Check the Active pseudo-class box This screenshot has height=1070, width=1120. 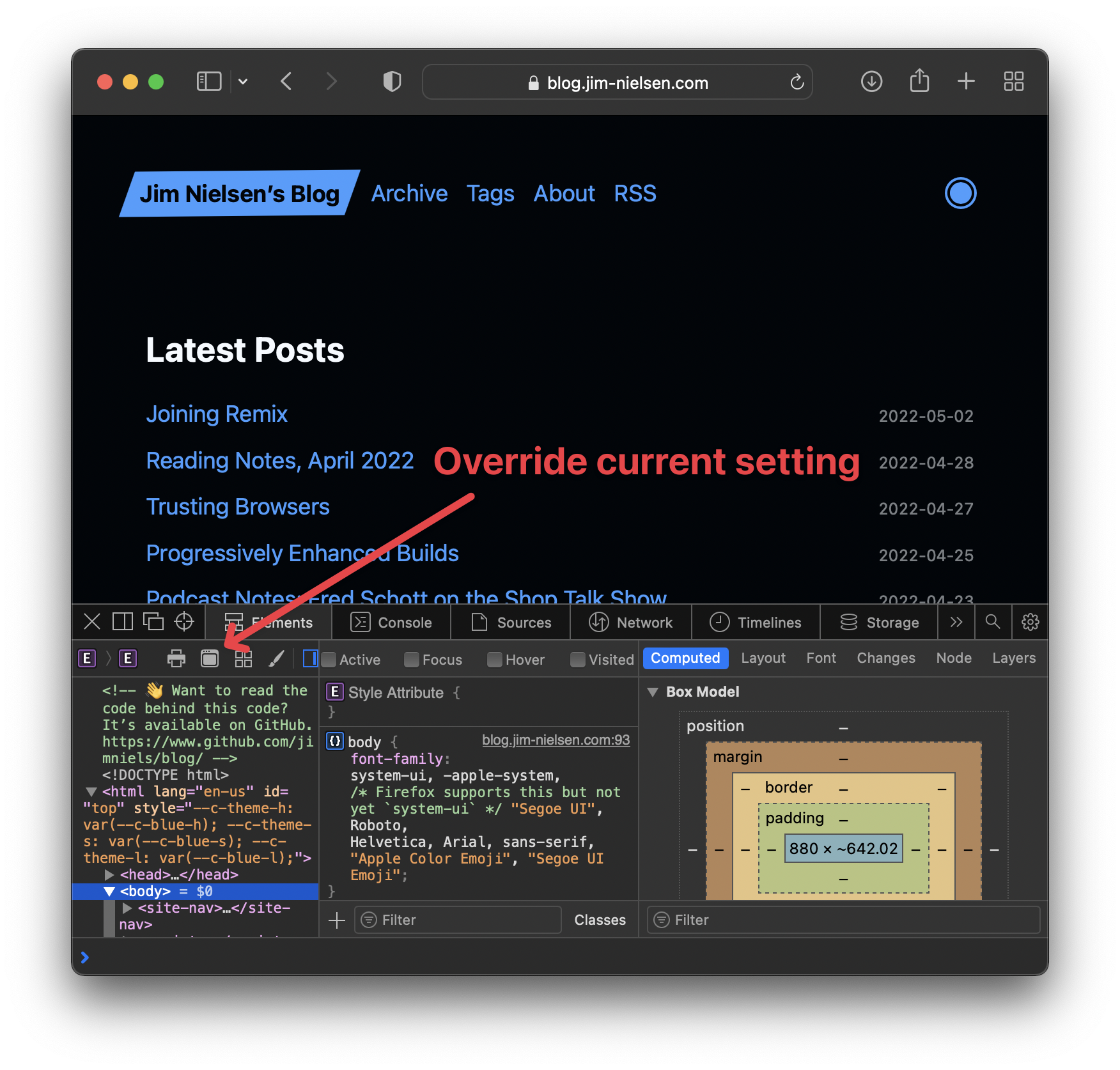point(329,660)
